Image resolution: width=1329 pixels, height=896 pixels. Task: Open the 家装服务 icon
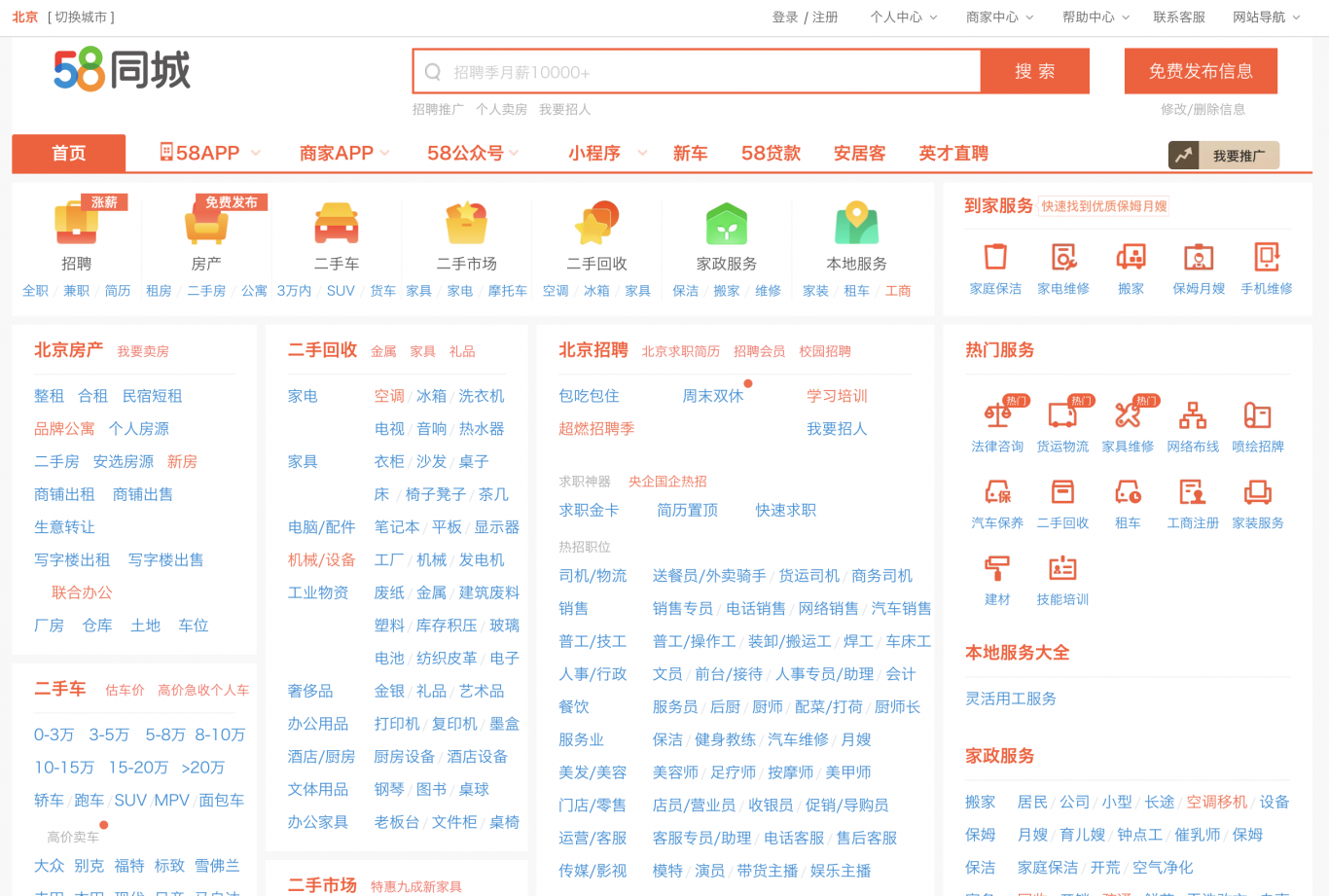pyautogui.click(x=1258, y=491)
